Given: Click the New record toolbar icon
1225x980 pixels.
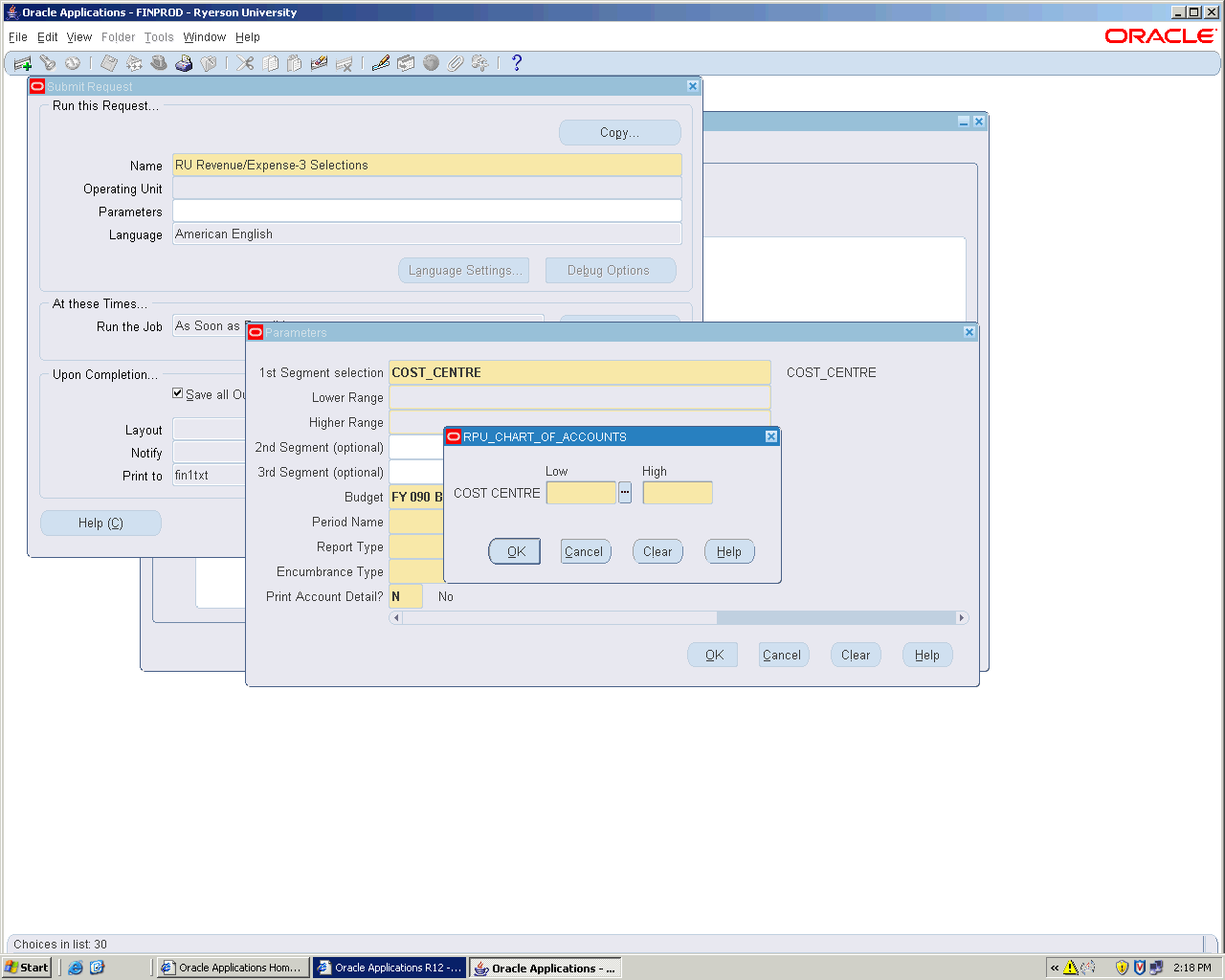Looking at the screenshot, I should (23, 64).
